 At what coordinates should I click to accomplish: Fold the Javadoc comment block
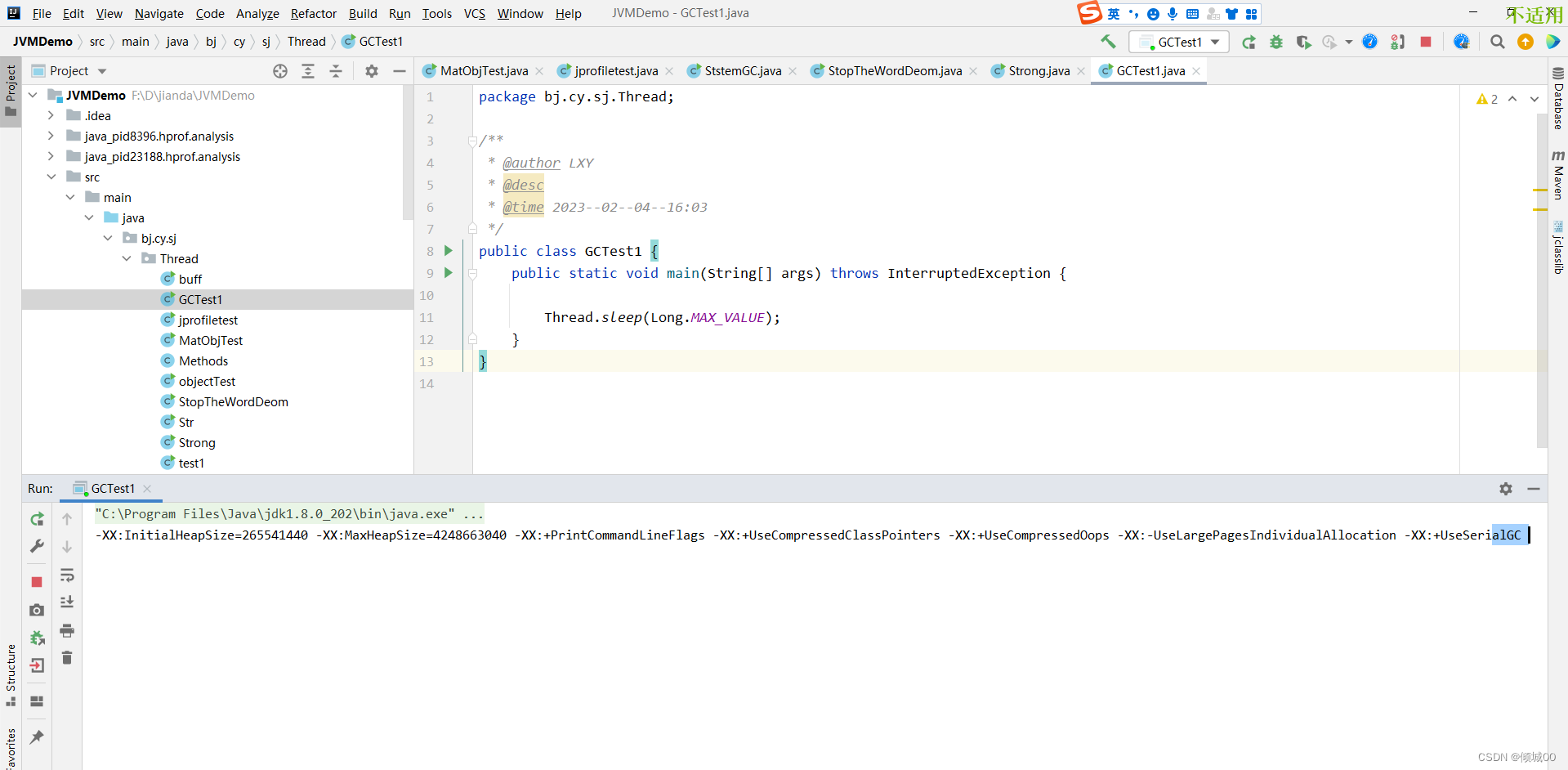[472, 141]
